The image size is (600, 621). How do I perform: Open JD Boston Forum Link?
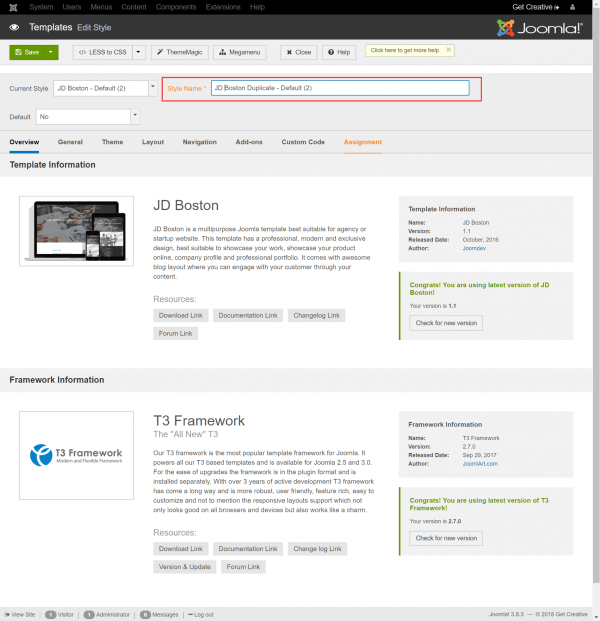(x=175, y=333)
